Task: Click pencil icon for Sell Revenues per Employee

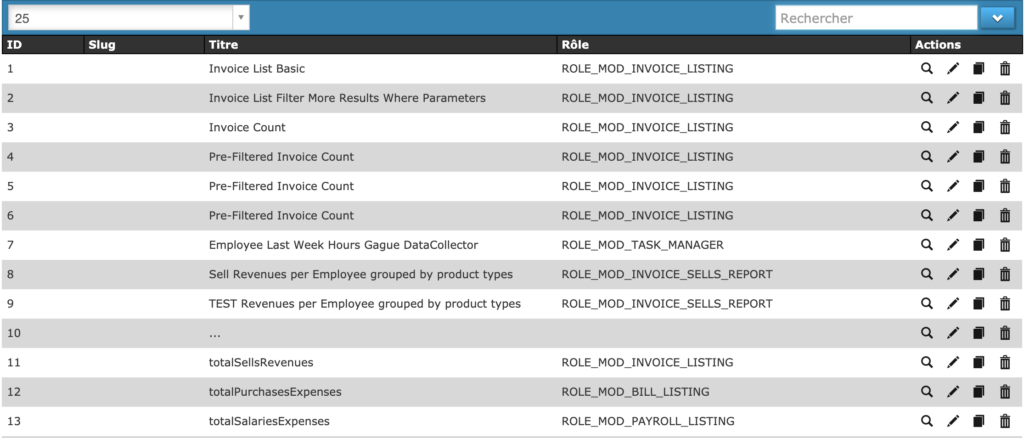Action: tap(953, 274)
